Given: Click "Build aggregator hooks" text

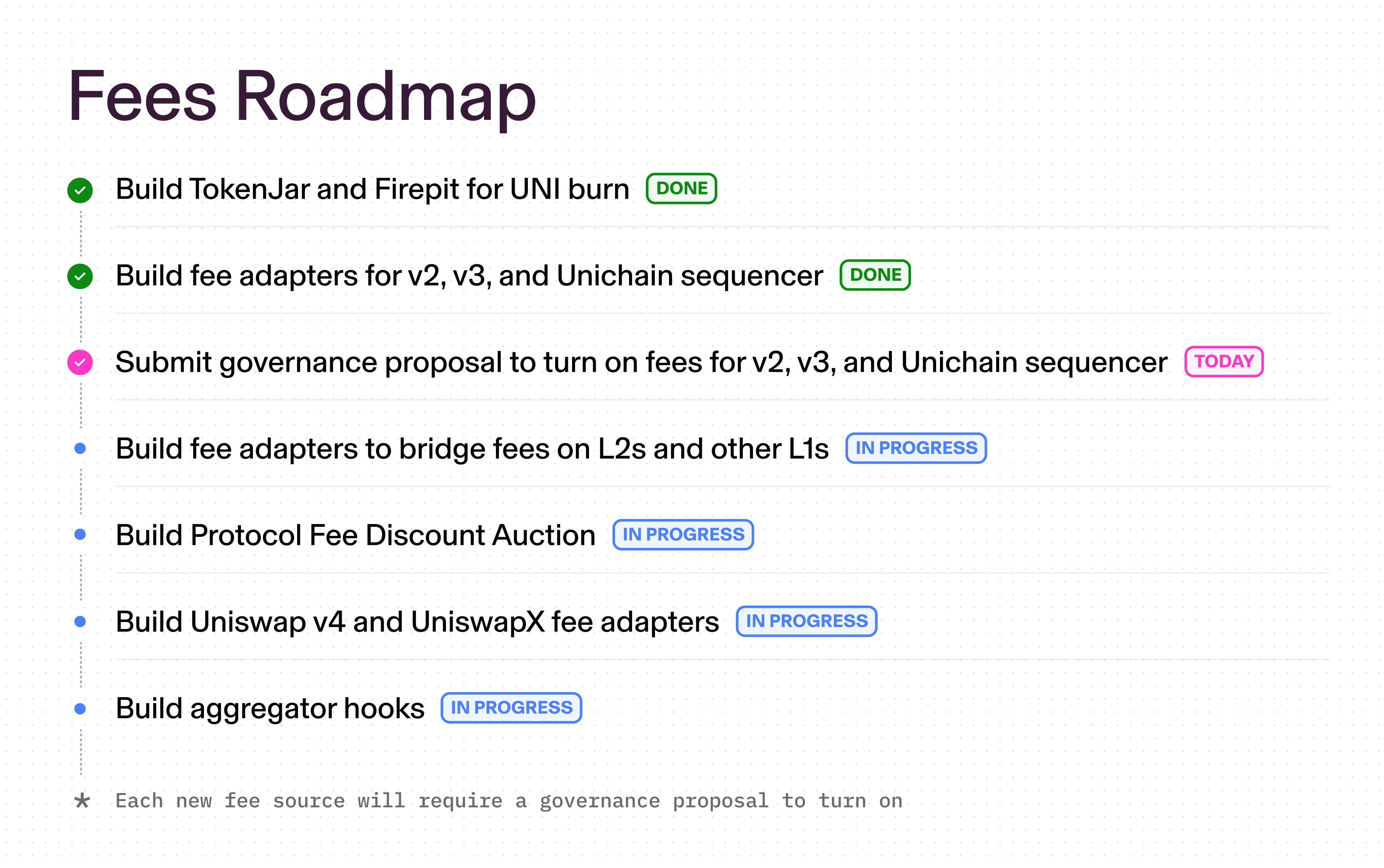Looking at the screenshot, I should (270, 709).
